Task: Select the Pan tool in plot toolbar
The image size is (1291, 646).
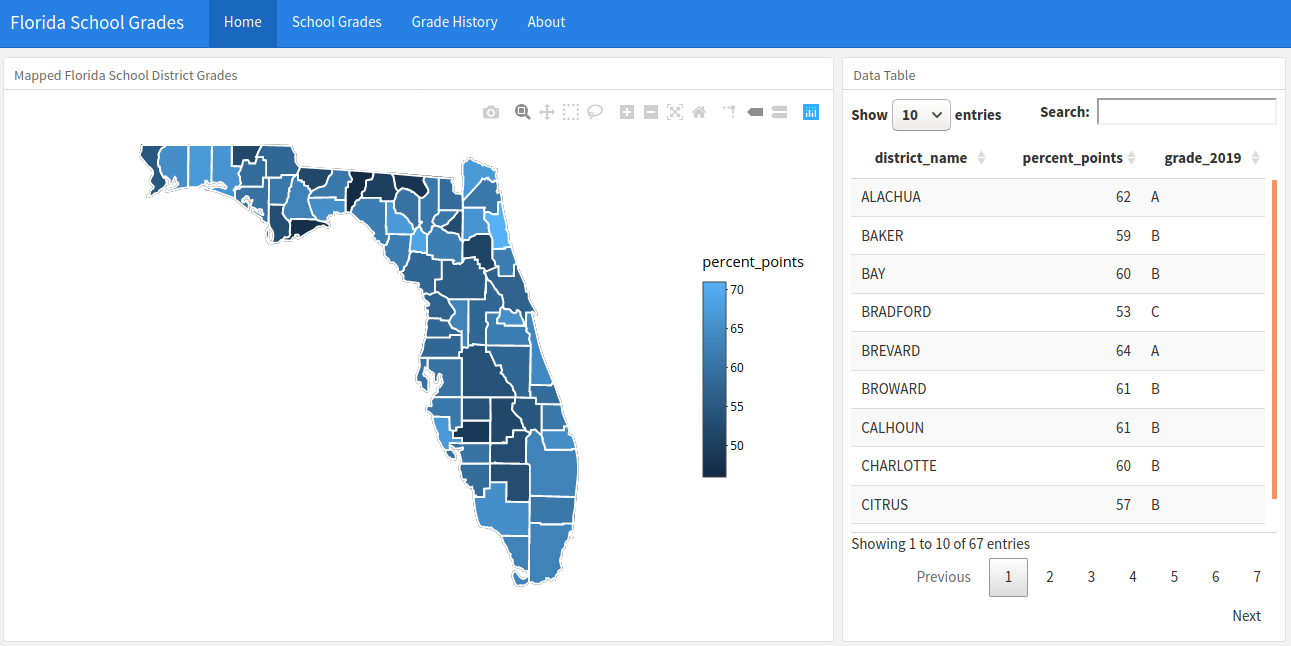Action: 547,112
